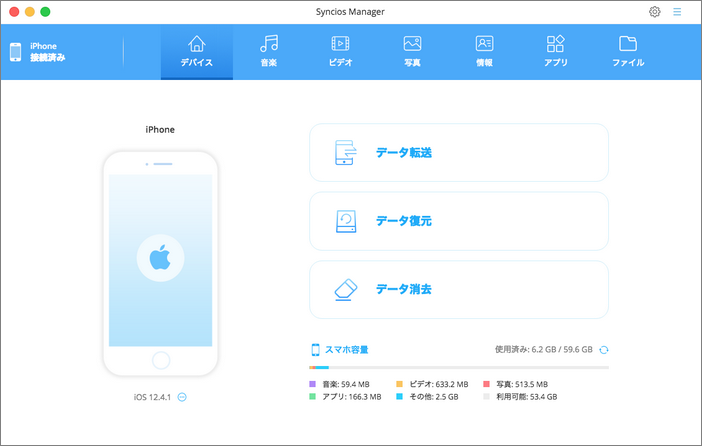Click the データ復元 button
702x446 pixels.
click(459, 221)
